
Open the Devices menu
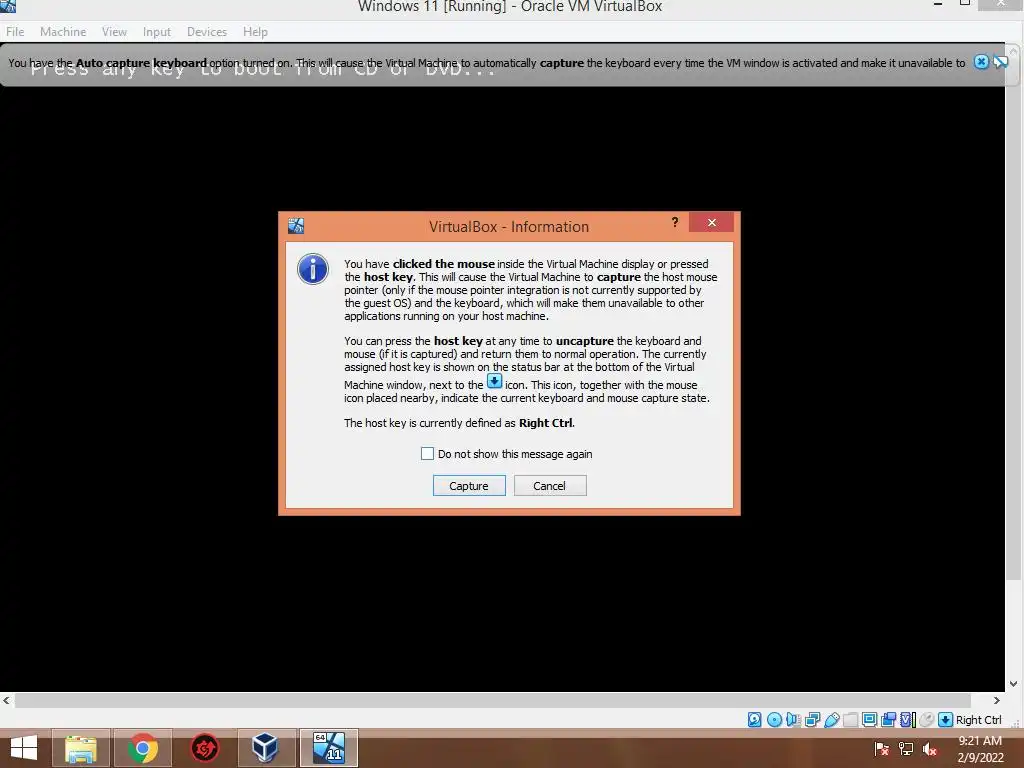coord(206,31)
